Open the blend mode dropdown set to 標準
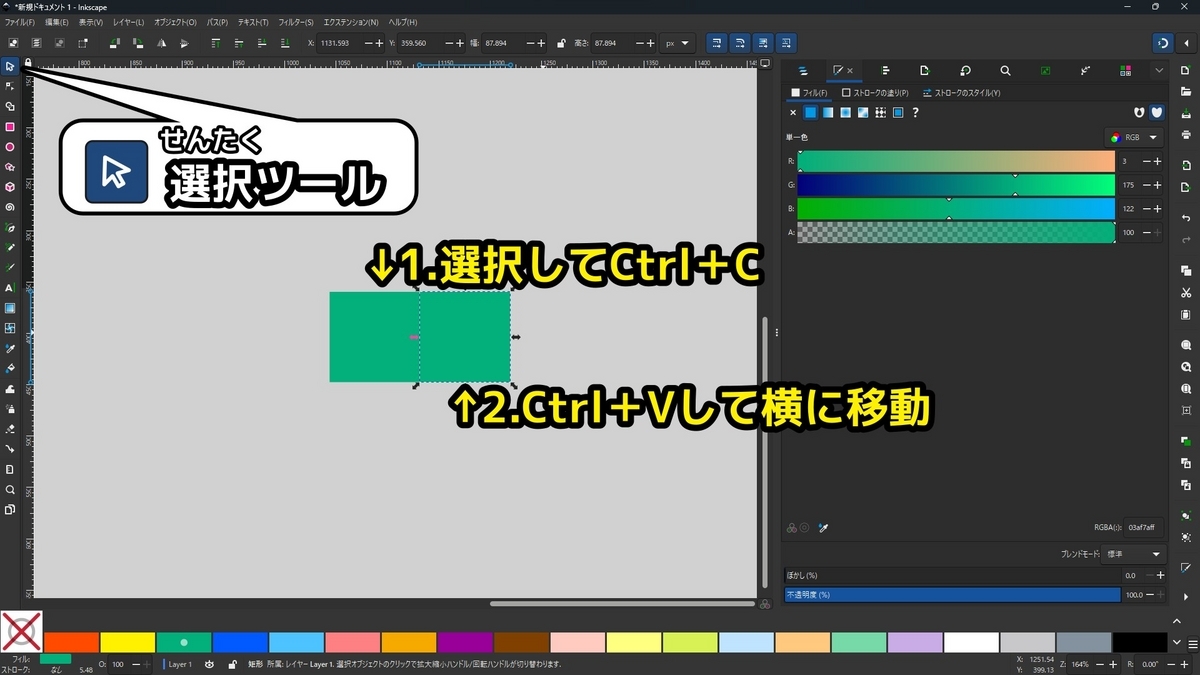1200x675 pixels. click(1133, 554)
